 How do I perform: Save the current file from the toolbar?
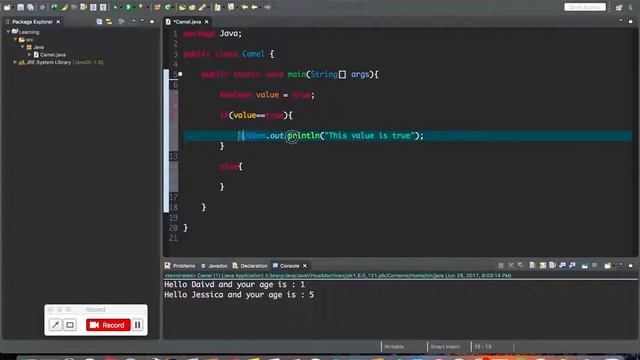(20, 7)
